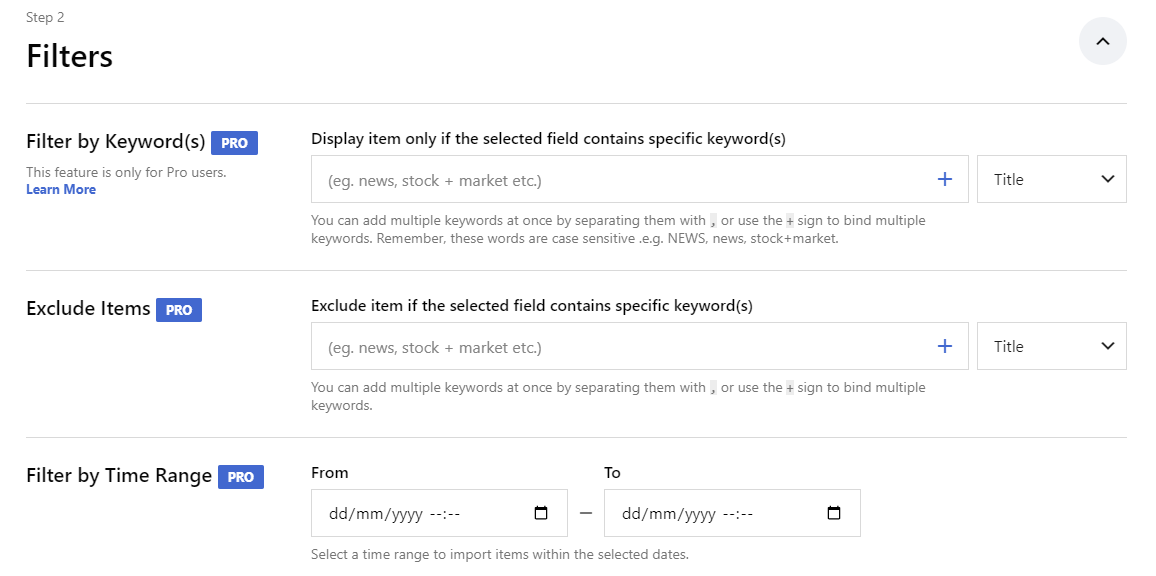
Task: Open the calendar picker for the From date
Action: click(x=541, y=512)
